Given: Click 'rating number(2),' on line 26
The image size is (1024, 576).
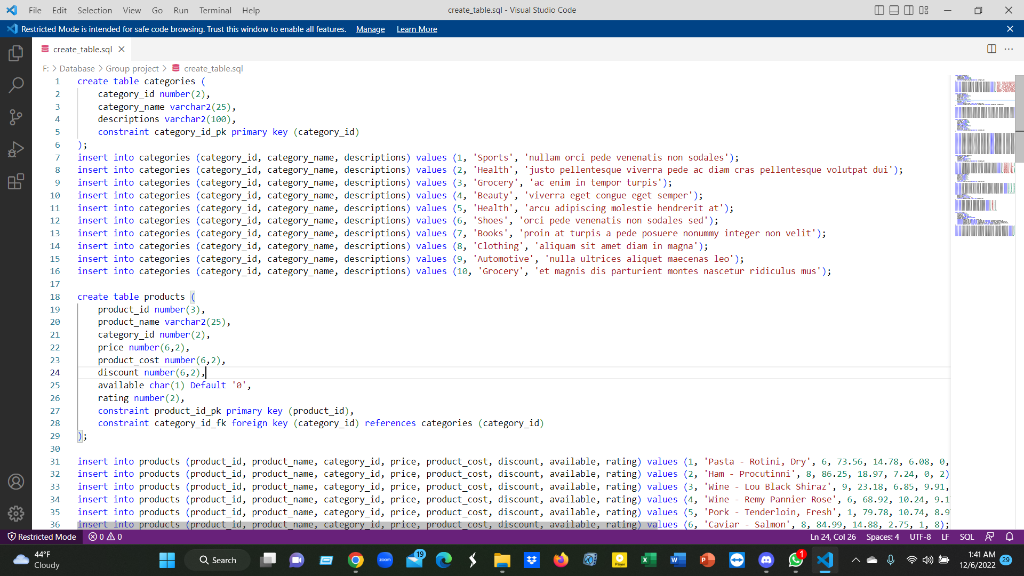Looking at the screenshot, I should point(141,398).
